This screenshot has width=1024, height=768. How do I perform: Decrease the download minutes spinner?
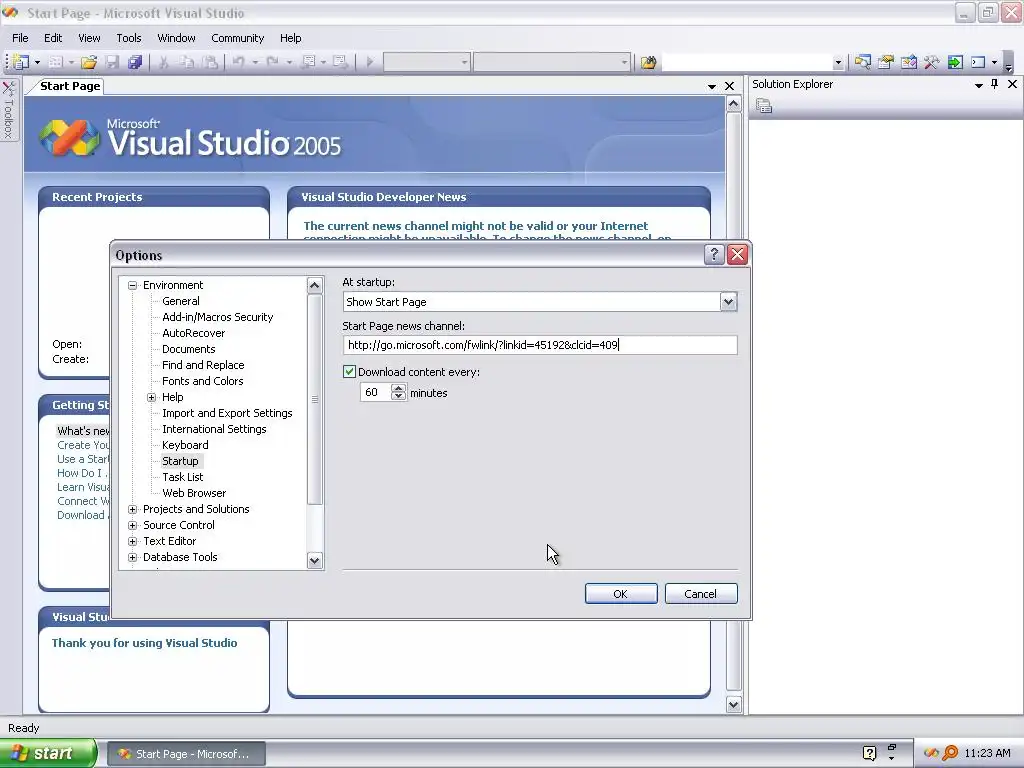tap(398, 396)
